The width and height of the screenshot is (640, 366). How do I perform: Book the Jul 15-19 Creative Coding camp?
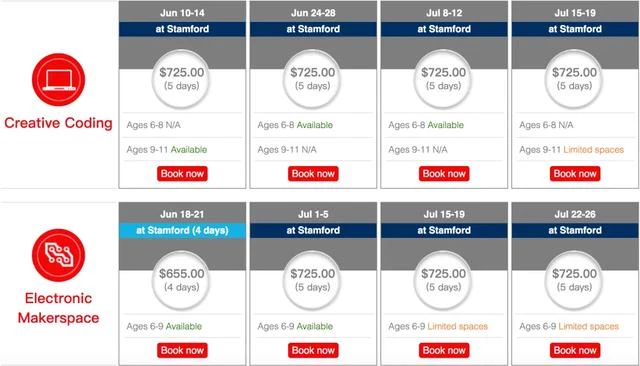[x=575, y=174]
